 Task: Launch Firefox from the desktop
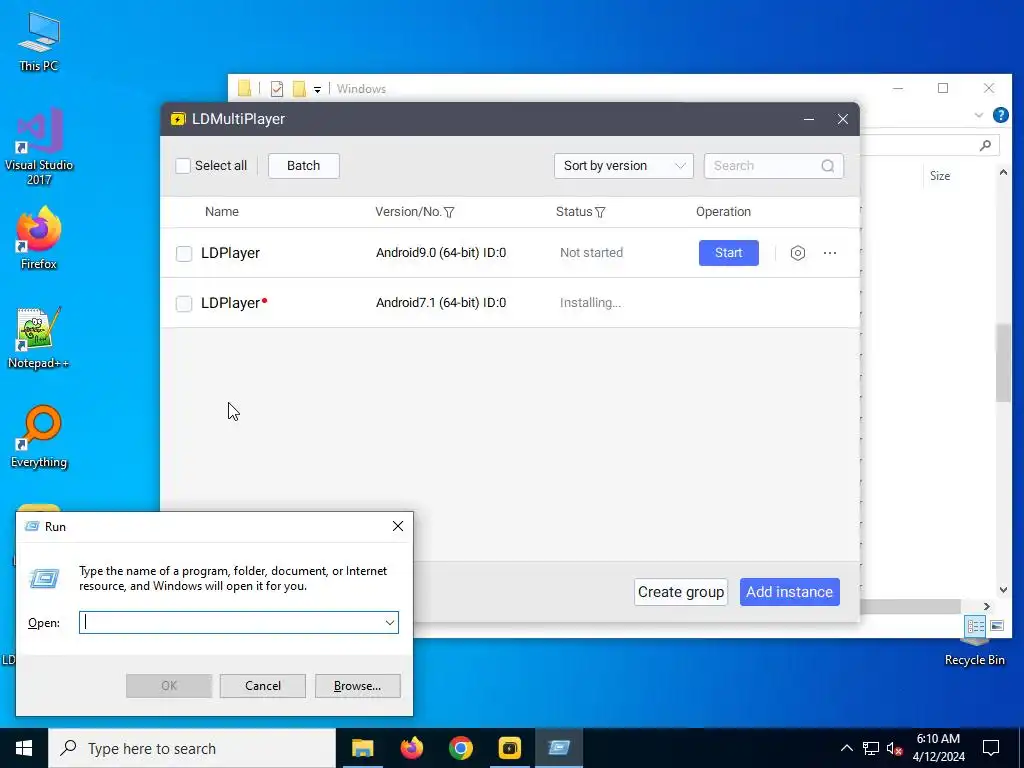[x=39, y=238]
